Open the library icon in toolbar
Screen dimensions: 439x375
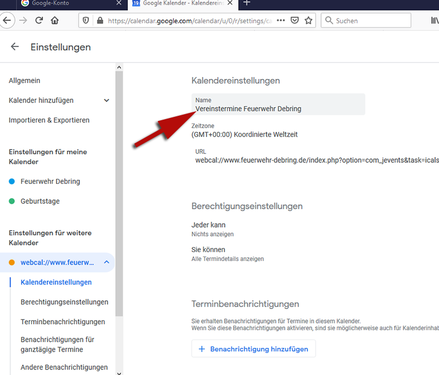tap(435, 21)
